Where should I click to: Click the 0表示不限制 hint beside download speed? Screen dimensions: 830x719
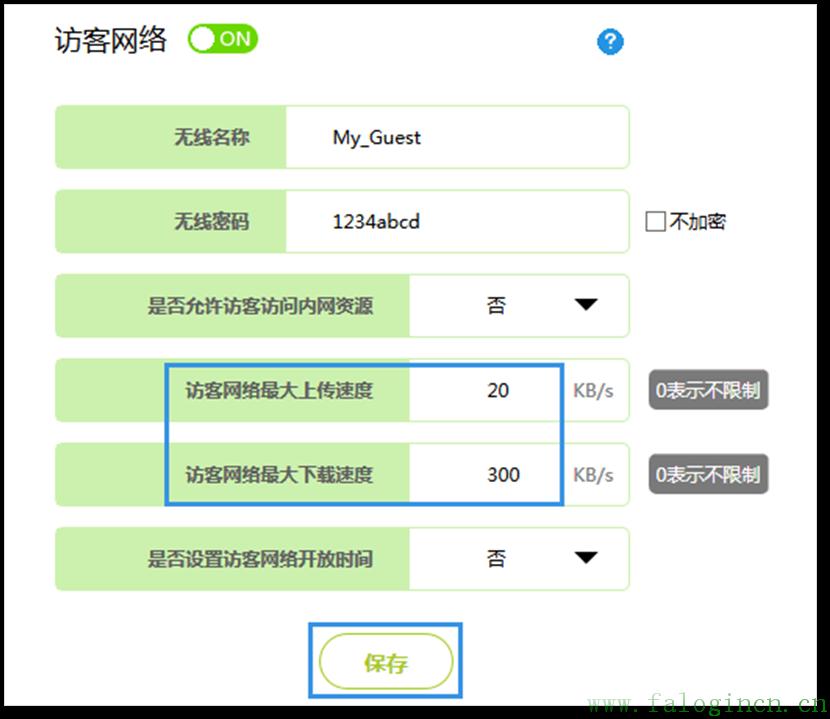[707, 475]
